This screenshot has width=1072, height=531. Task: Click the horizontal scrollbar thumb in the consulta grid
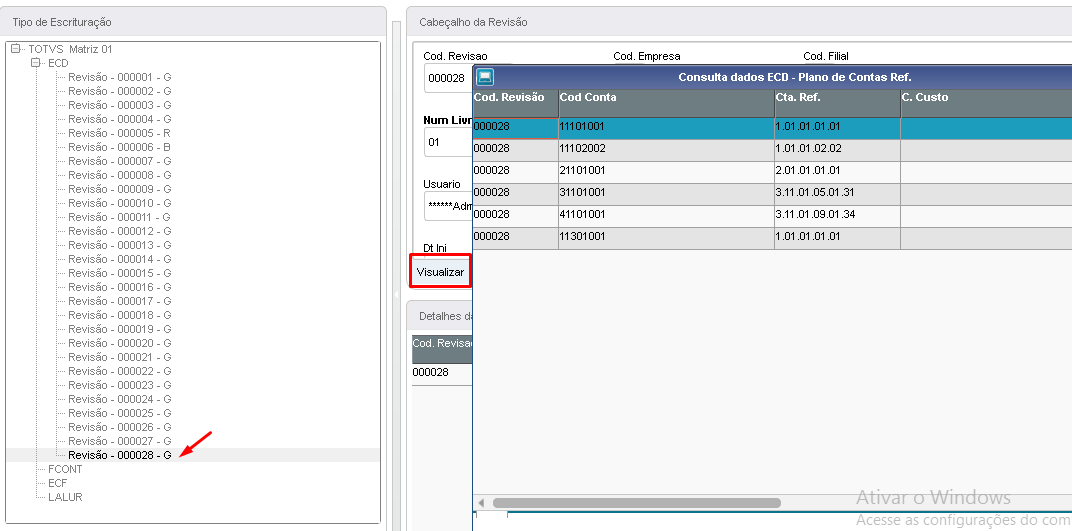[x=636, y=503]
